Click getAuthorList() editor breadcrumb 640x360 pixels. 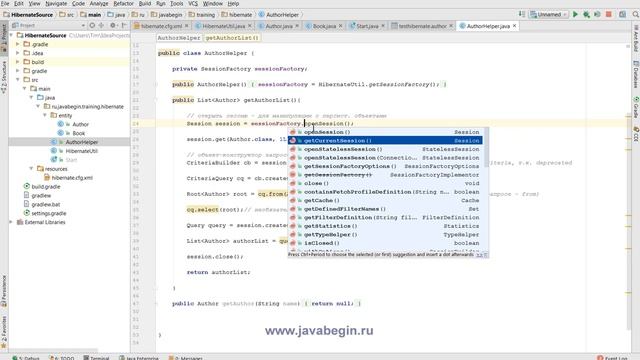pyautogui.click(x=232, y=38)
